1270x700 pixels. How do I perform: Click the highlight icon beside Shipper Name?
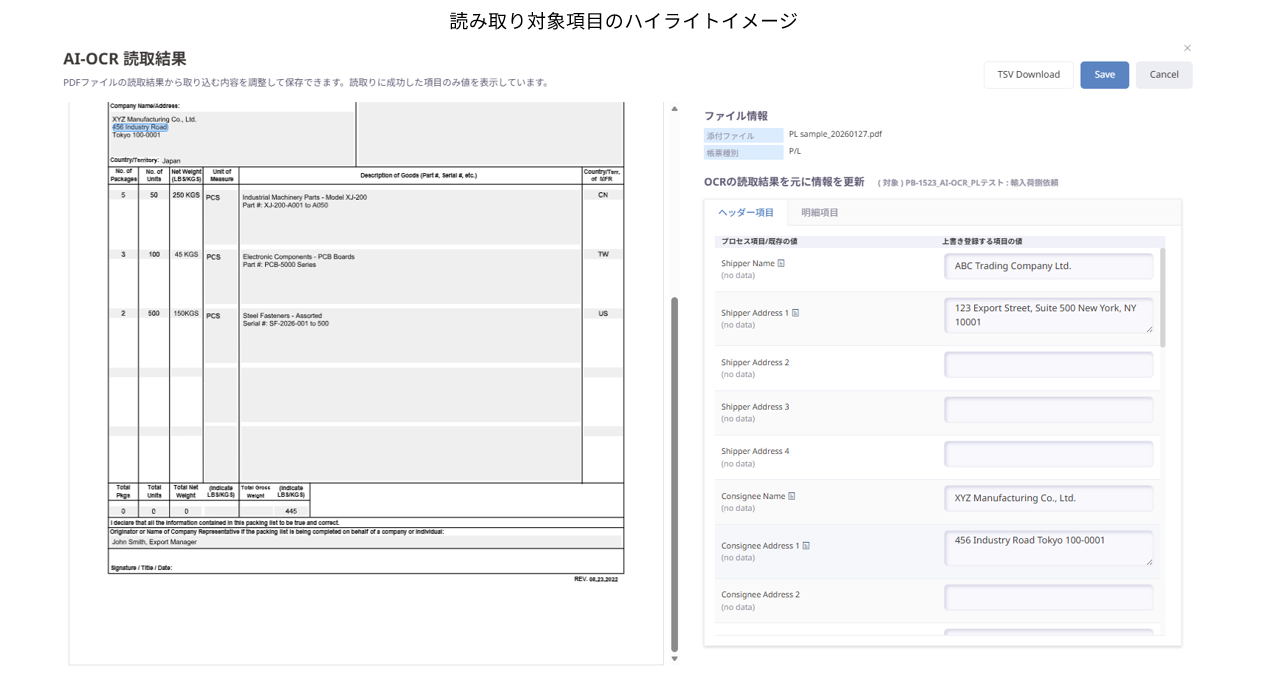(x=782, y=264)
